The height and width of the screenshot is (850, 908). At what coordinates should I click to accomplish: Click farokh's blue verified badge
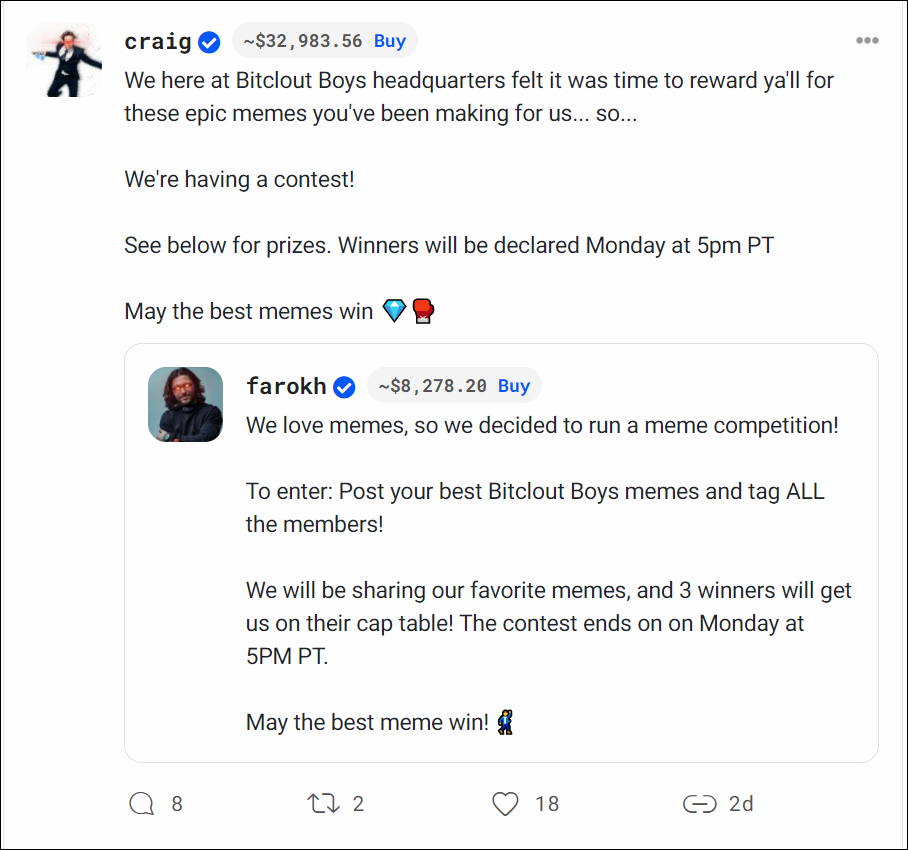point(344,387)
